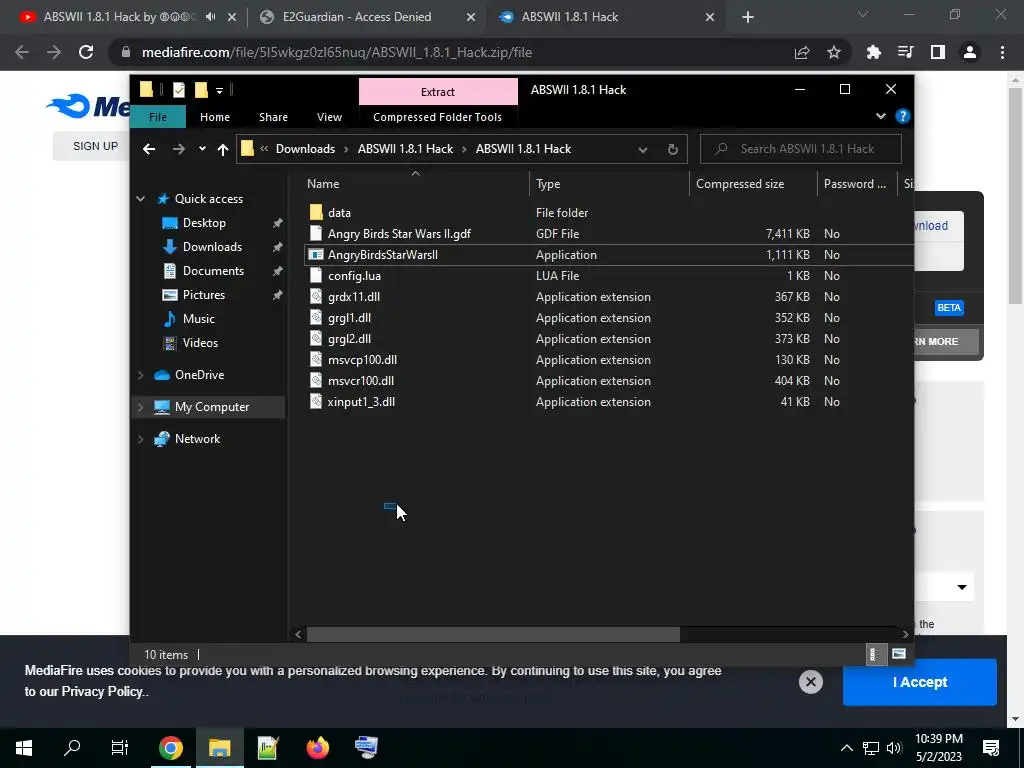Share this page icon in address bar

click(x=802, y=52)
